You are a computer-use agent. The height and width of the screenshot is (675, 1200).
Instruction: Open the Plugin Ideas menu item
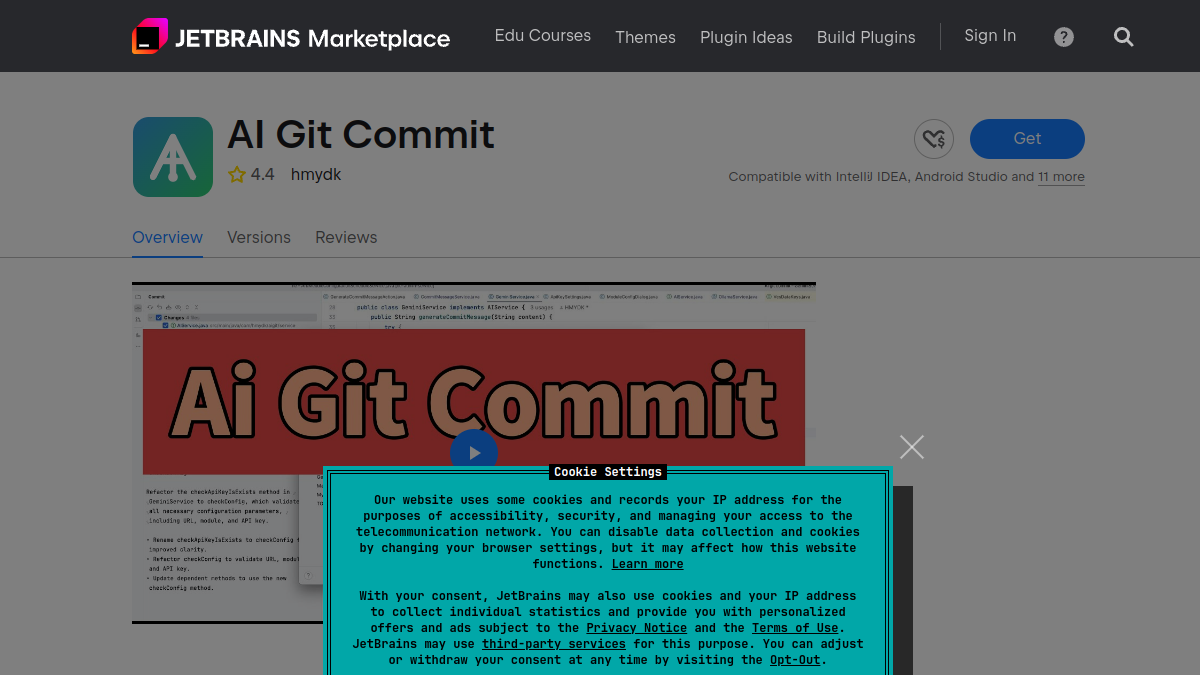(746, 37)
